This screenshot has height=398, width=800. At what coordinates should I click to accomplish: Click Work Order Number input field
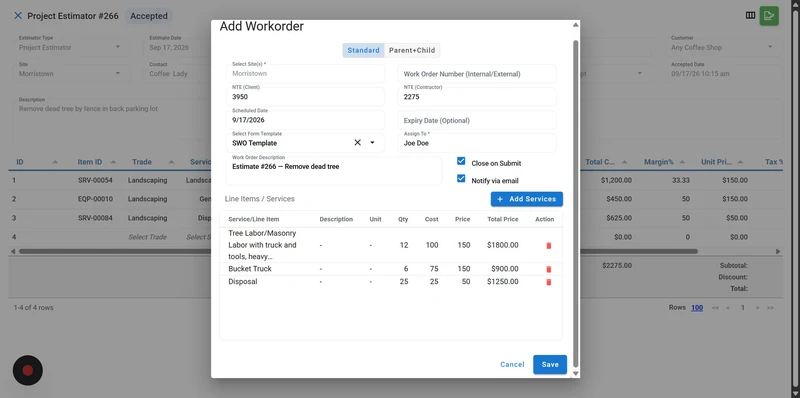point(477,73)
